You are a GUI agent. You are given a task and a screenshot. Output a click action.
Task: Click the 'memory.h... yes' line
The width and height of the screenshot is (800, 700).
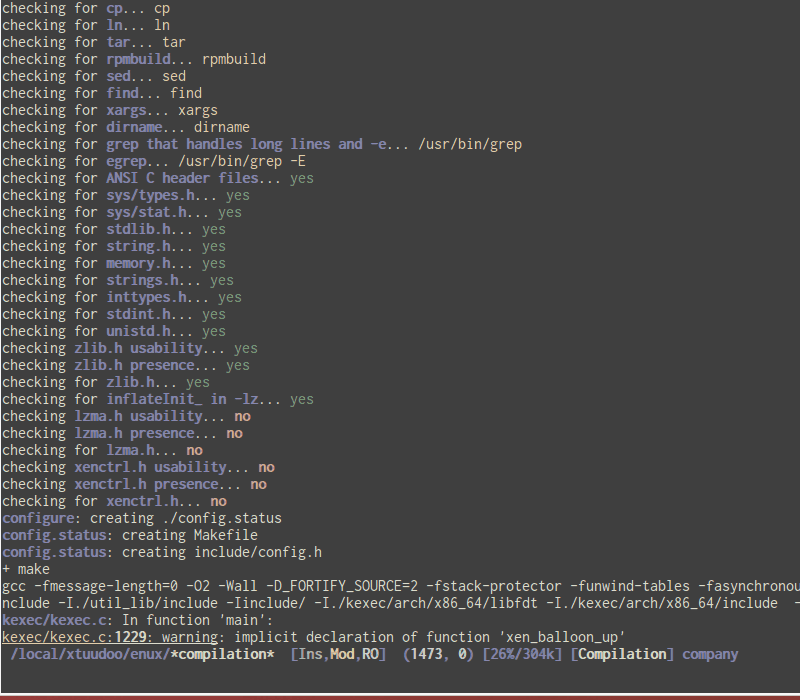pos(114,263)
